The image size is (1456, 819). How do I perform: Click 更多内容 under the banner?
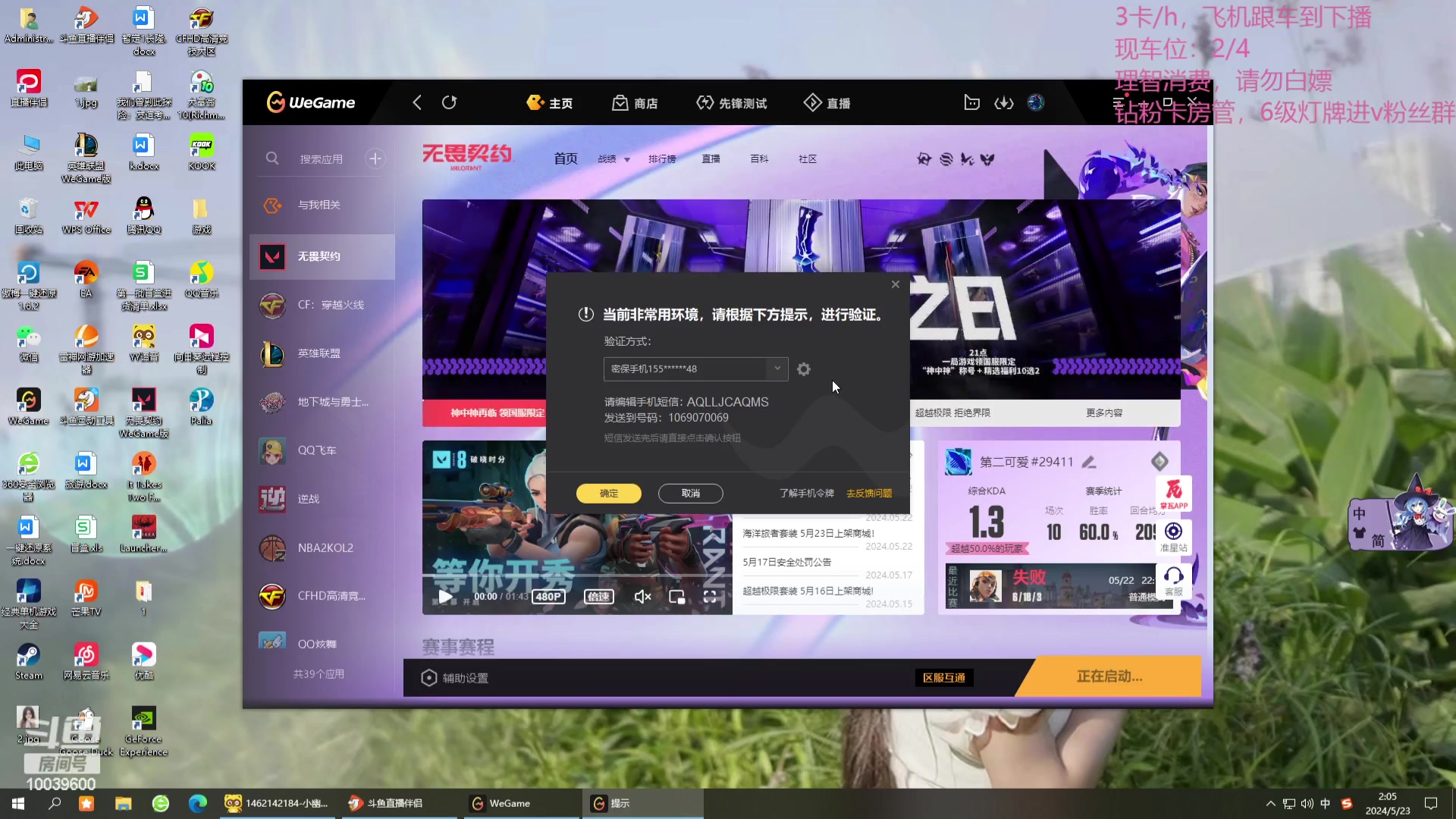pos(1104,413)
